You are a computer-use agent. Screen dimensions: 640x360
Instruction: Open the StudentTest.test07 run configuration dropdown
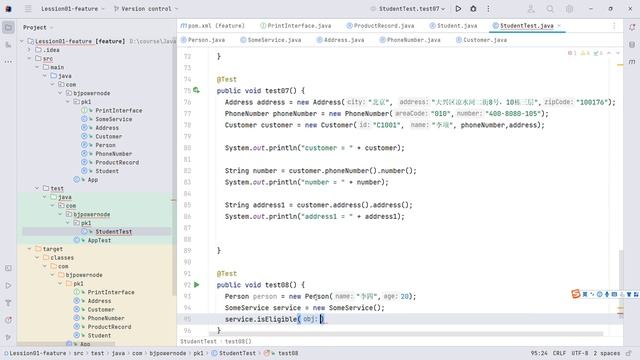click(407, 9)
